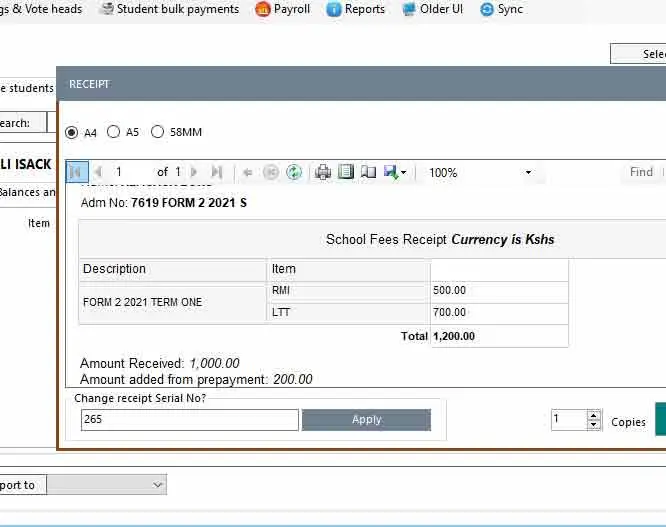Click the 'School Fees Receipt' heading
Image resolution: width=666 pixels, height=527 pixels.
pyautogui.click(x=386, y=240)
